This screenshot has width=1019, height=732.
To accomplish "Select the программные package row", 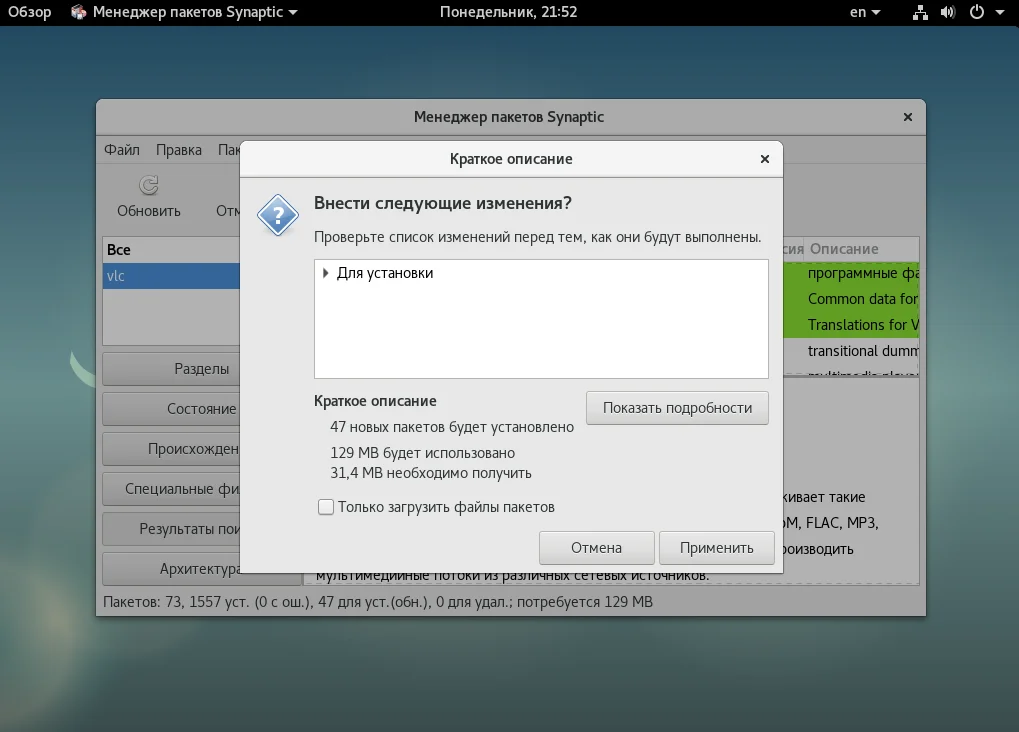I will point(851,273).
